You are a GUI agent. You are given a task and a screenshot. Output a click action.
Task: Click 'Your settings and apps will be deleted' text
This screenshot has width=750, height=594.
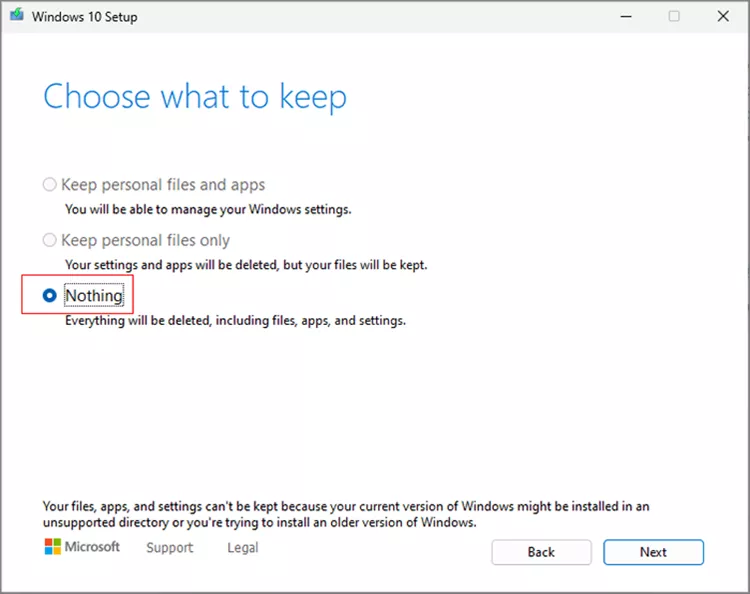(246, 265)
